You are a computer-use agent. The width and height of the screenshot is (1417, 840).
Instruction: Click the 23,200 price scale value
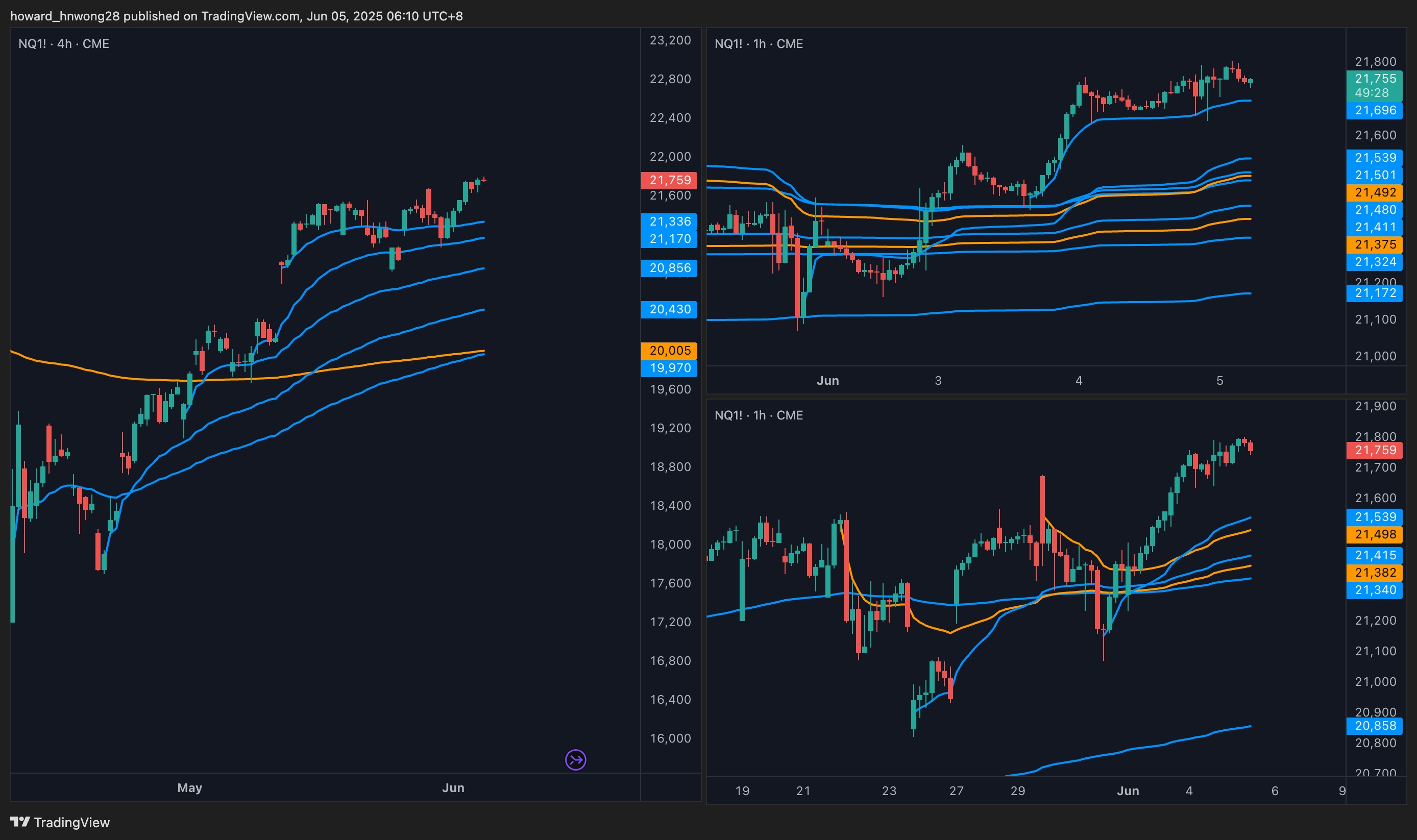coord(670,40)
